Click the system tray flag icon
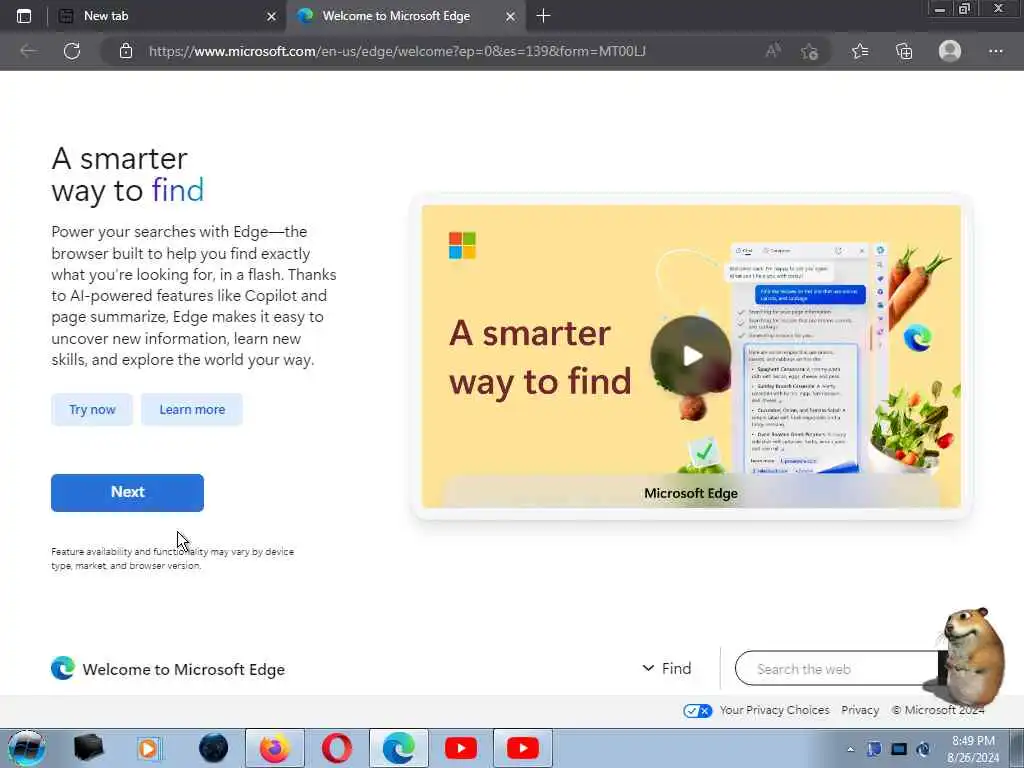The width and height of the screenshot is (1024, 768). click(874, 750)
